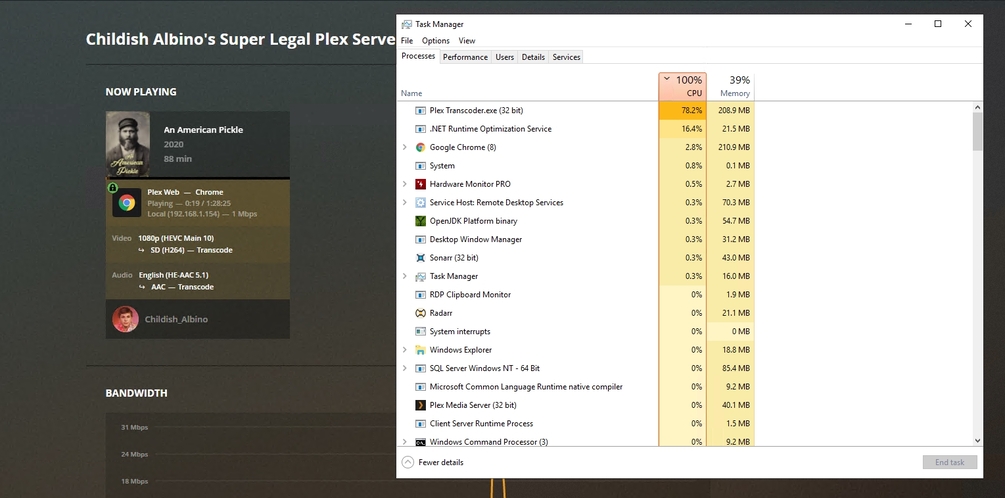Click the 70.3 MB memory value for Service Host

(x=737, y=203)
